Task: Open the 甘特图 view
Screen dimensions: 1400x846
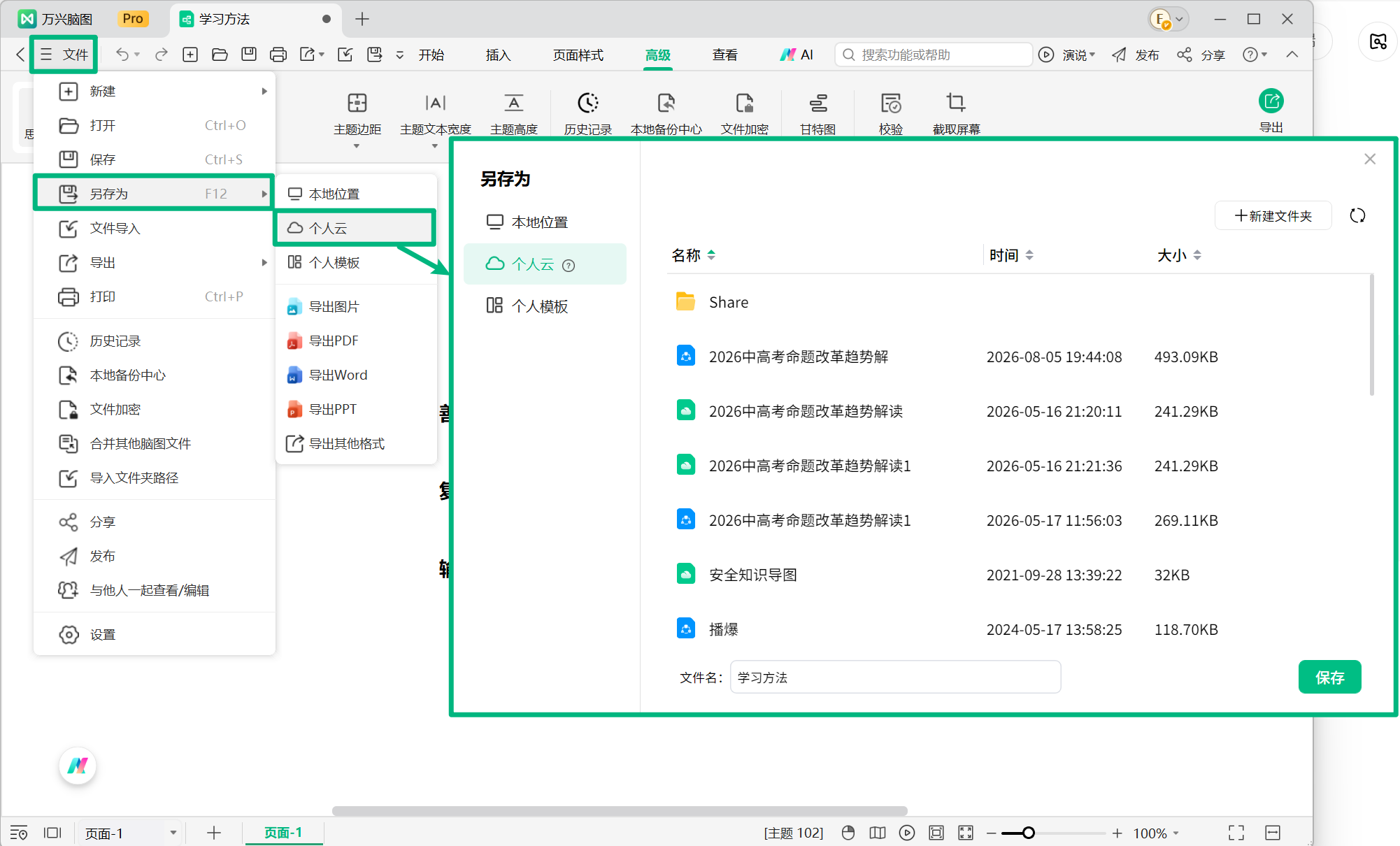Action: click(818, 114)
